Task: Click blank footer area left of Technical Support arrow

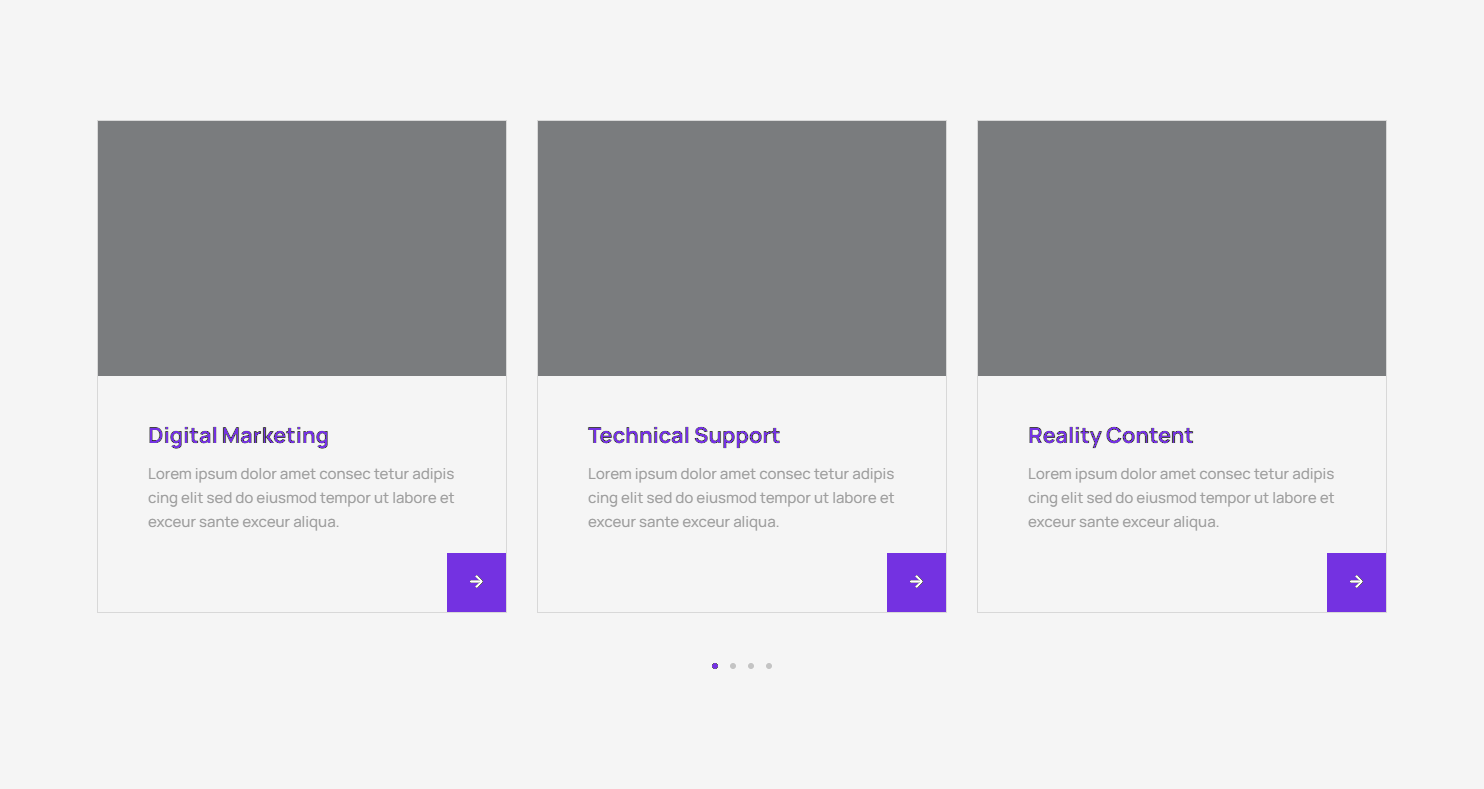Action: click(710, 582)
